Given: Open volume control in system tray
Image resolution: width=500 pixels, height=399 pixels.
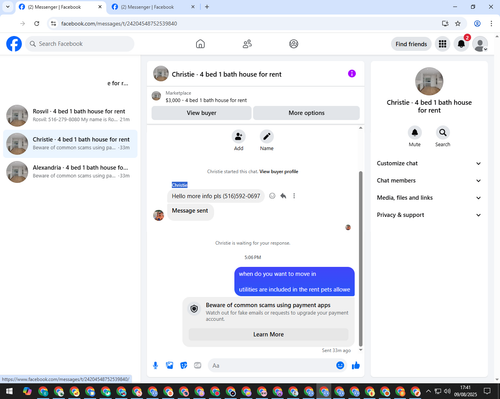Looking at the screenshot, I should tap(448, 391).
